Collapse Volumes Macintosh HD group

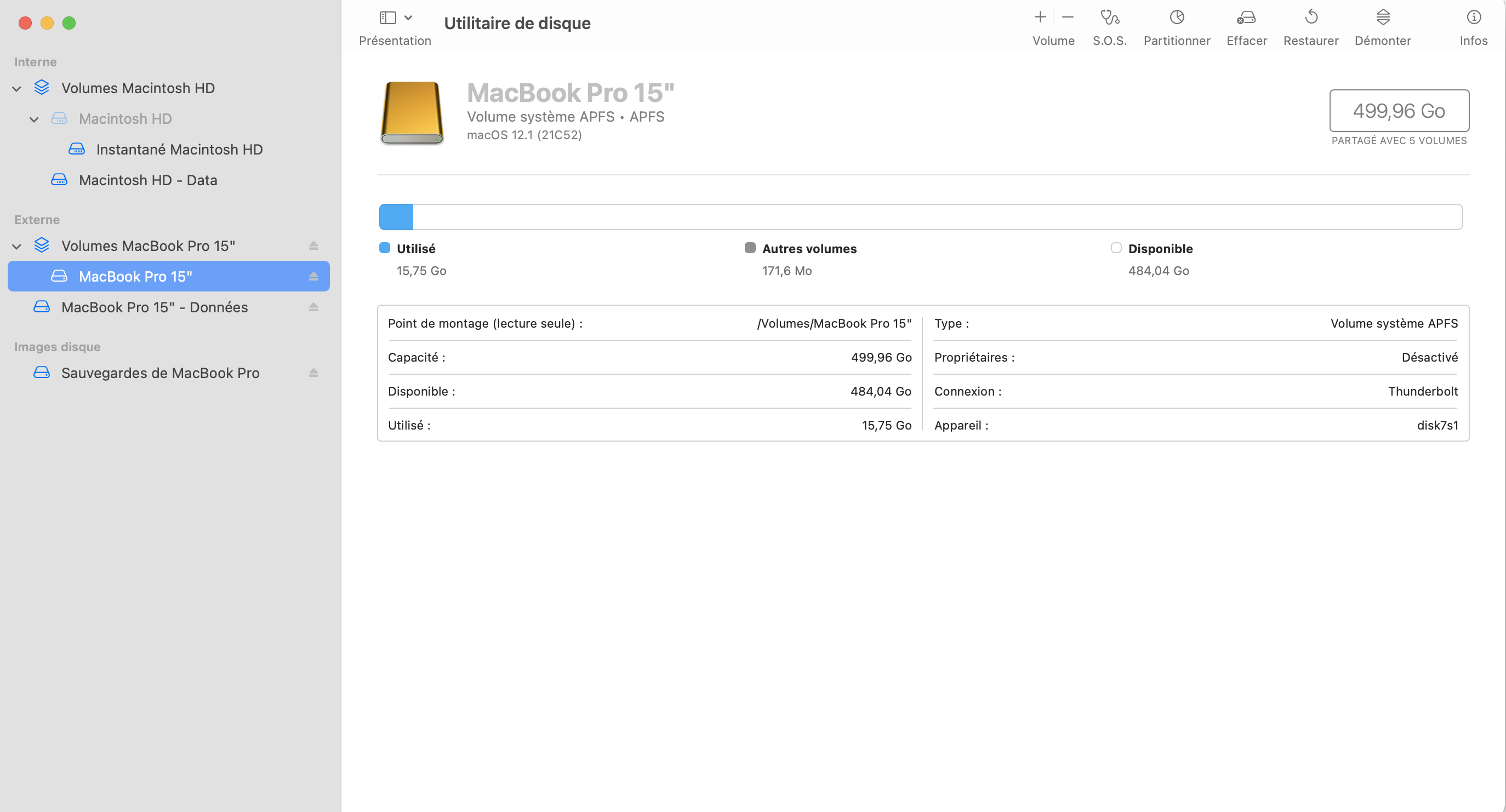point(17,89)
